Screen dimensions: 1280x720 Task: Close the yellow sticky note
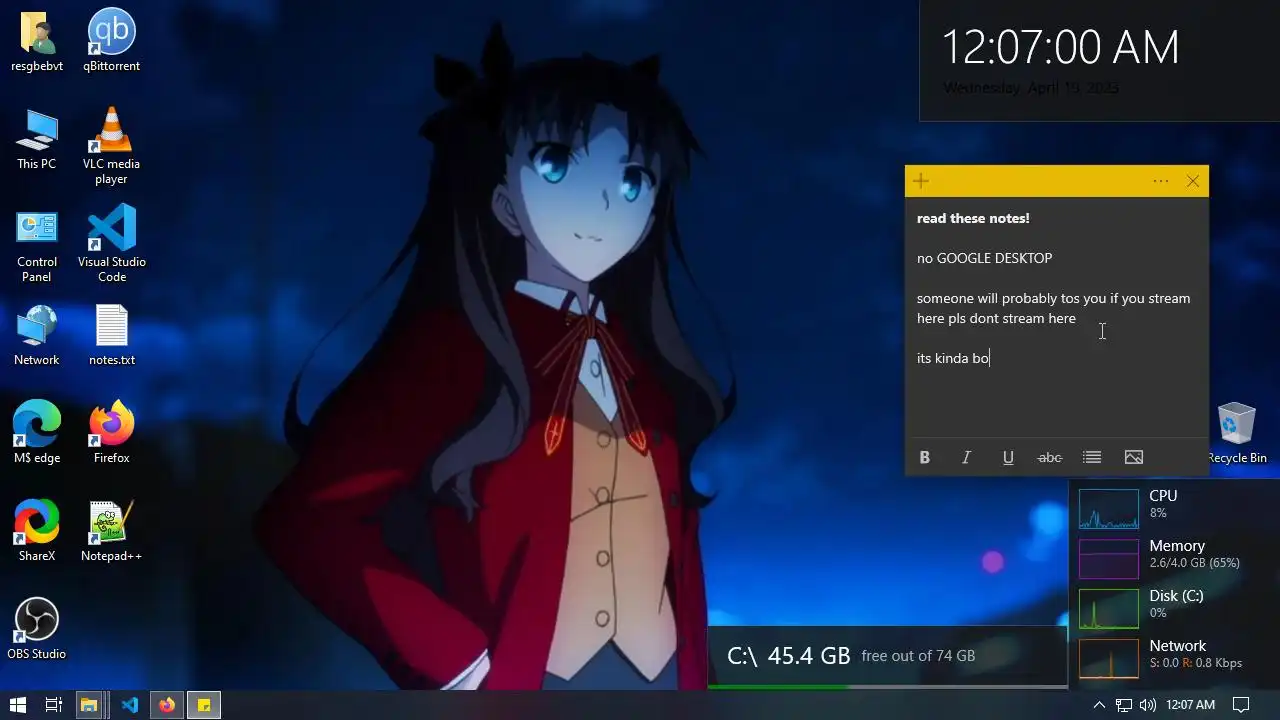click(x=1193, y=181)
